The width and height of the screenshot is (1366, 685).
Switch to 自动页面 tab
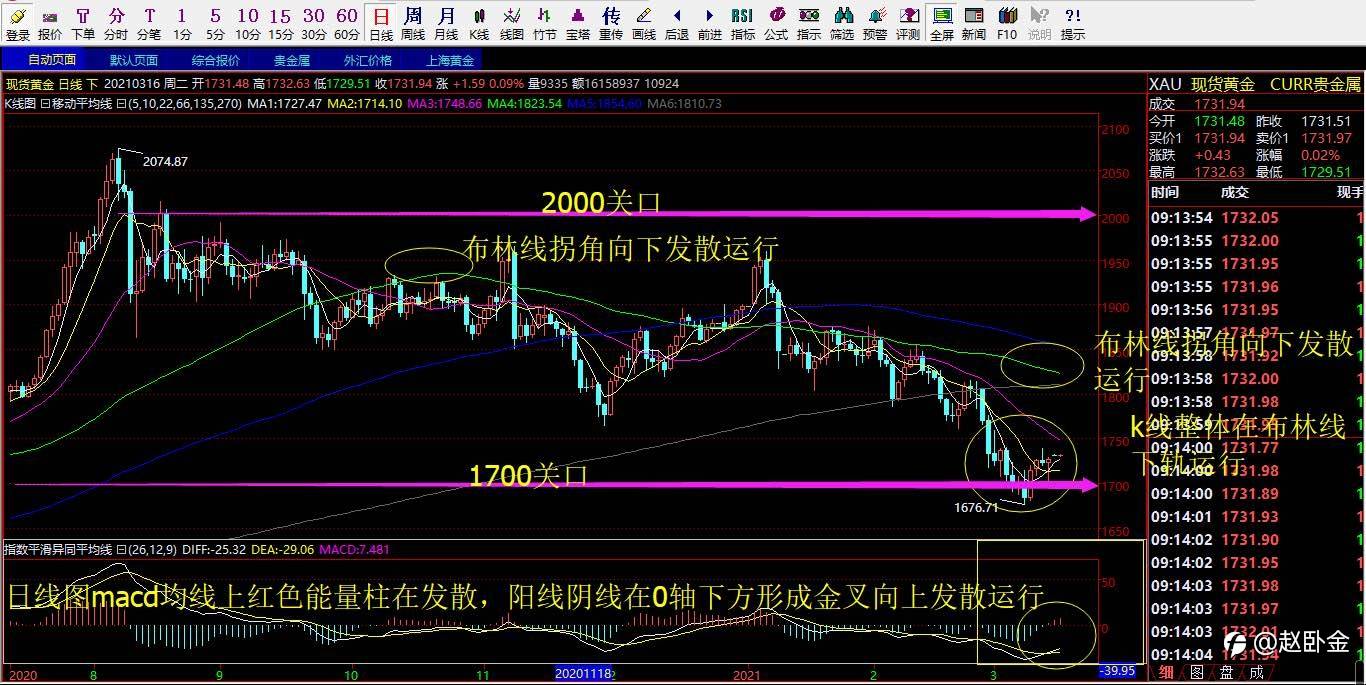tap(52, 60)
